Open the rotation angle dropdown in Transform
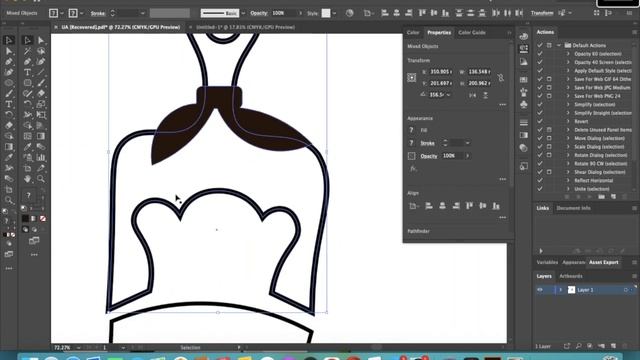Screen dimensions: 640x360 pyautogui.click(x=449, y=95)
